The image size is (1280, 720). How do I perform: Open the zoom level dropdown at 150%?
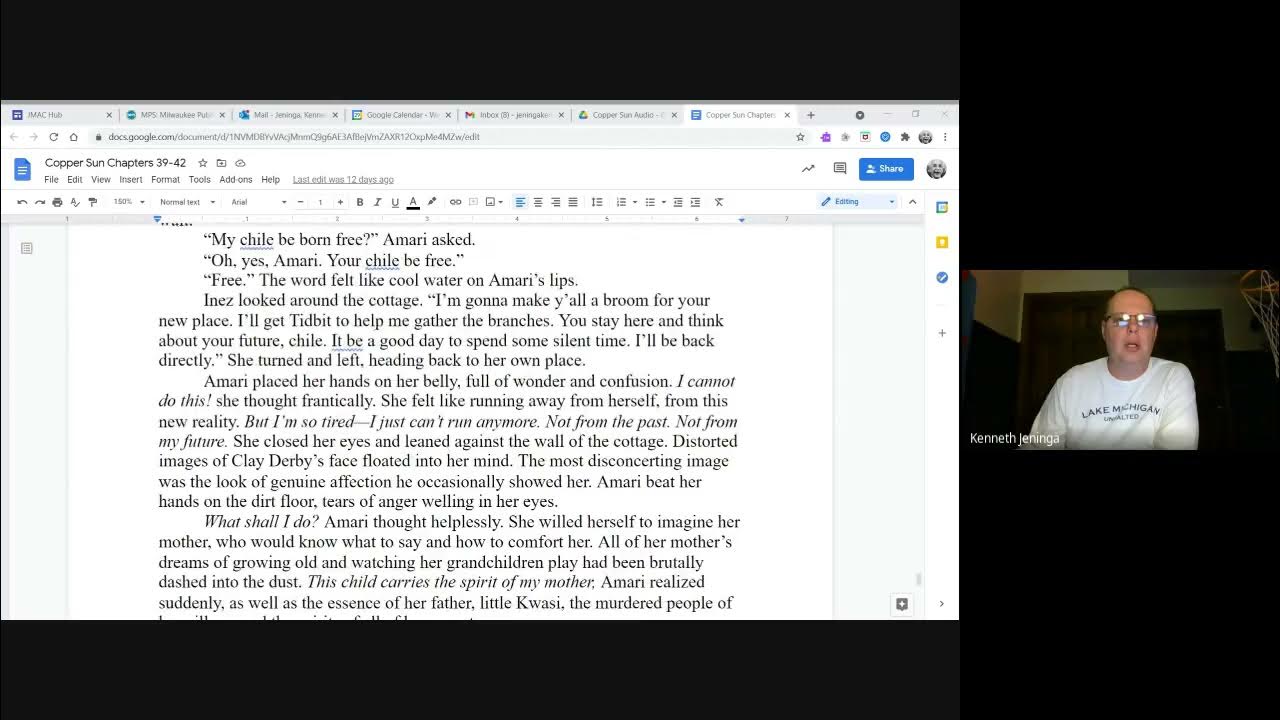[128, 202]
